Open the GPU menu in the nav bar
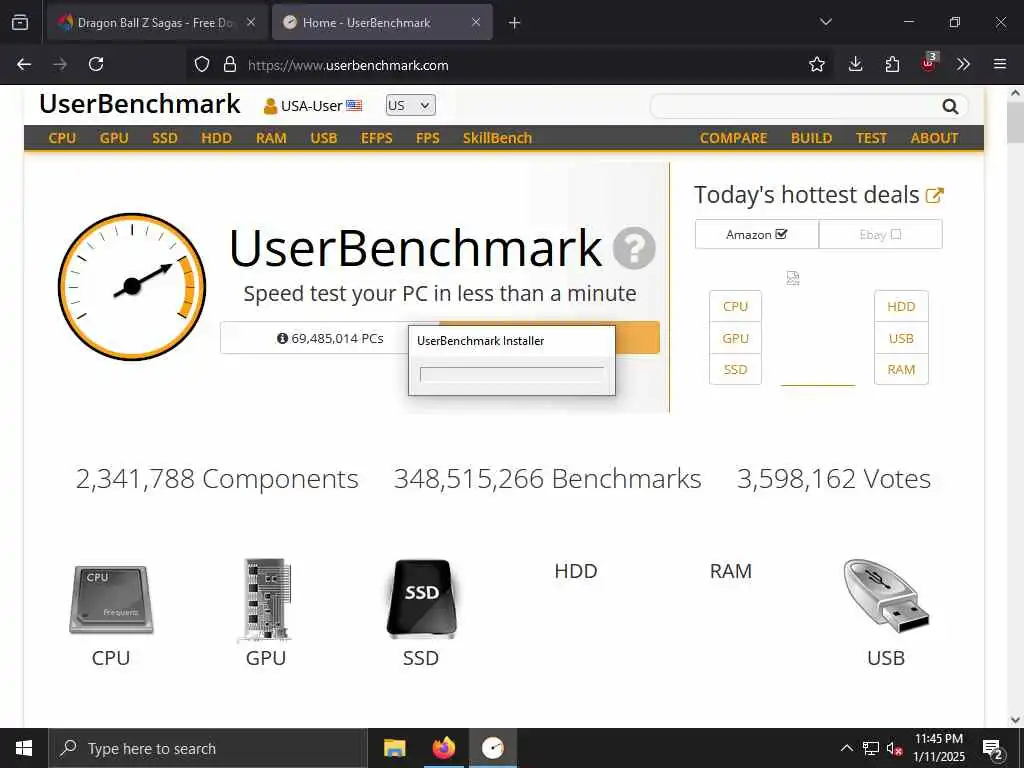The width and height of the screenshot is (1024, 768). (x=114, y=138)
